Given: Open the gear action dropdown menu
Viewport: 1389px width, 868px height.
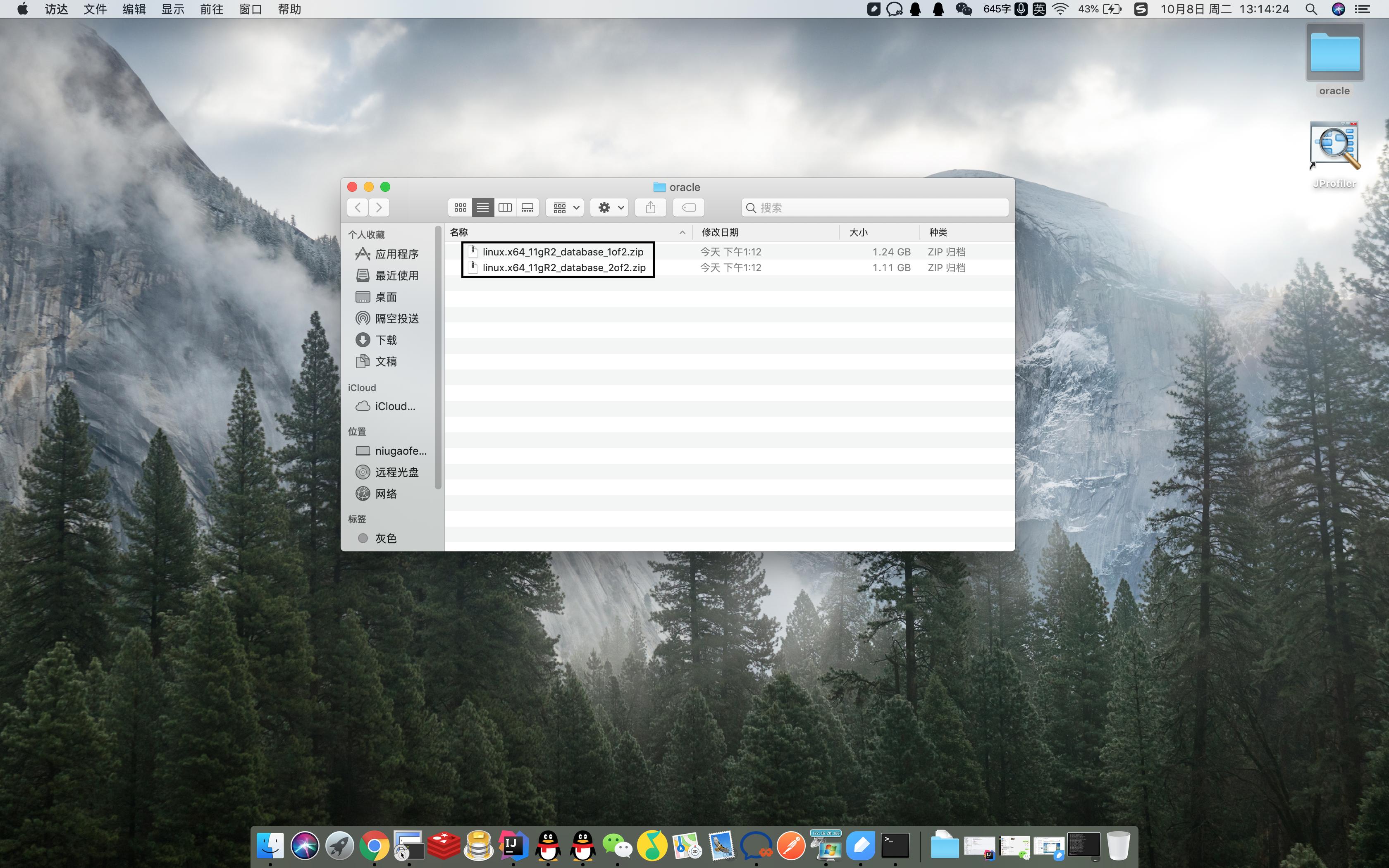Looking at the screenshot, I should (x=610, y=207).
